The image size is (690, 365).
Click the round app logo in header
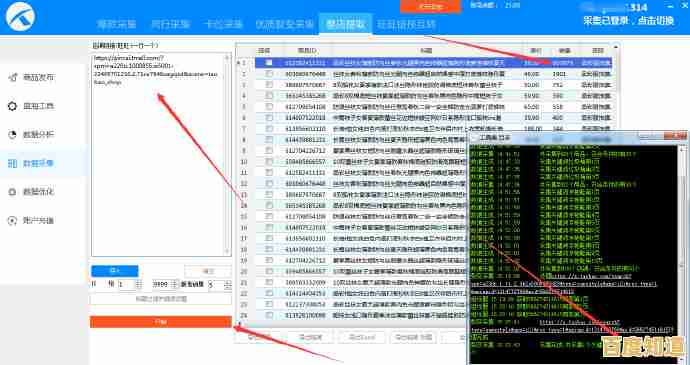click(20, 16)
